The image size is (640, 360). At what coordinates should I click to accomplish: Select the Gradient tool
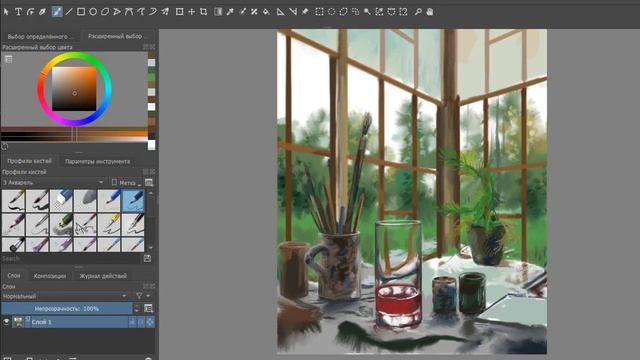pos(218,12)
